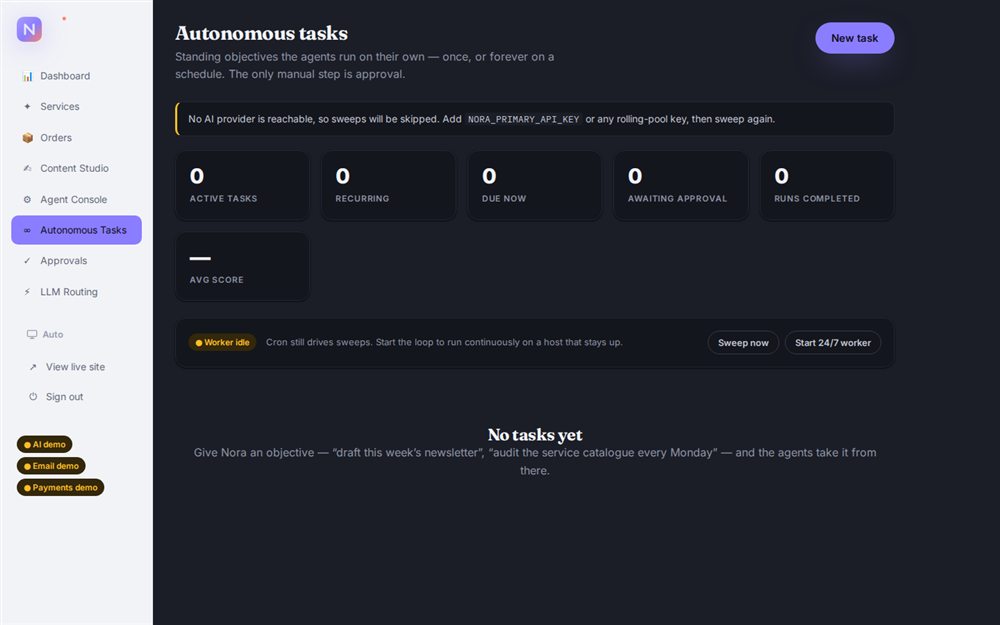Screen dimensions: 1000x625
Task: Open the Orders section
Action: pos(77,138)
